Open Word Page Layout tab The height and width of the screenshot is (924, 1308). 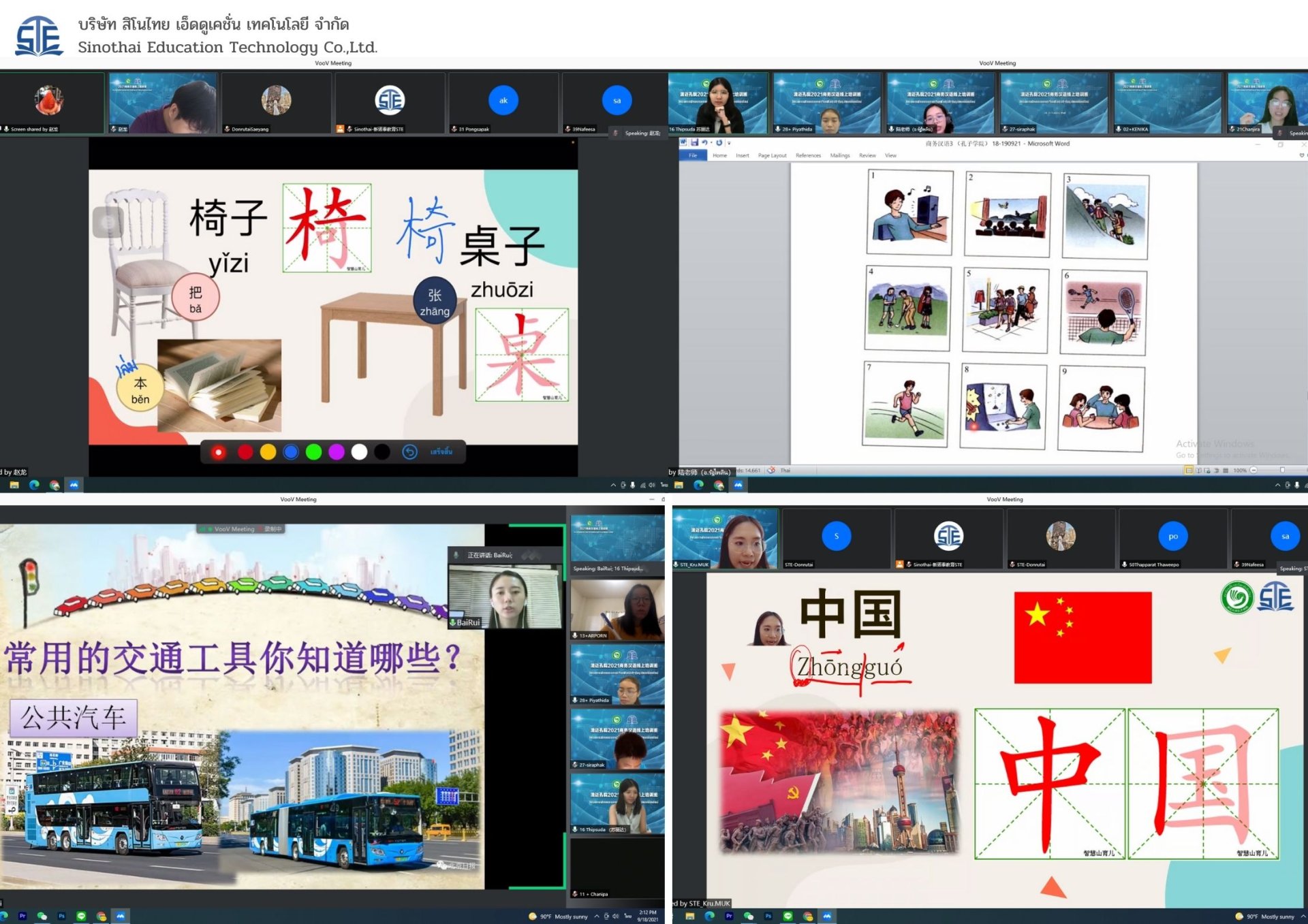point(772,156)
